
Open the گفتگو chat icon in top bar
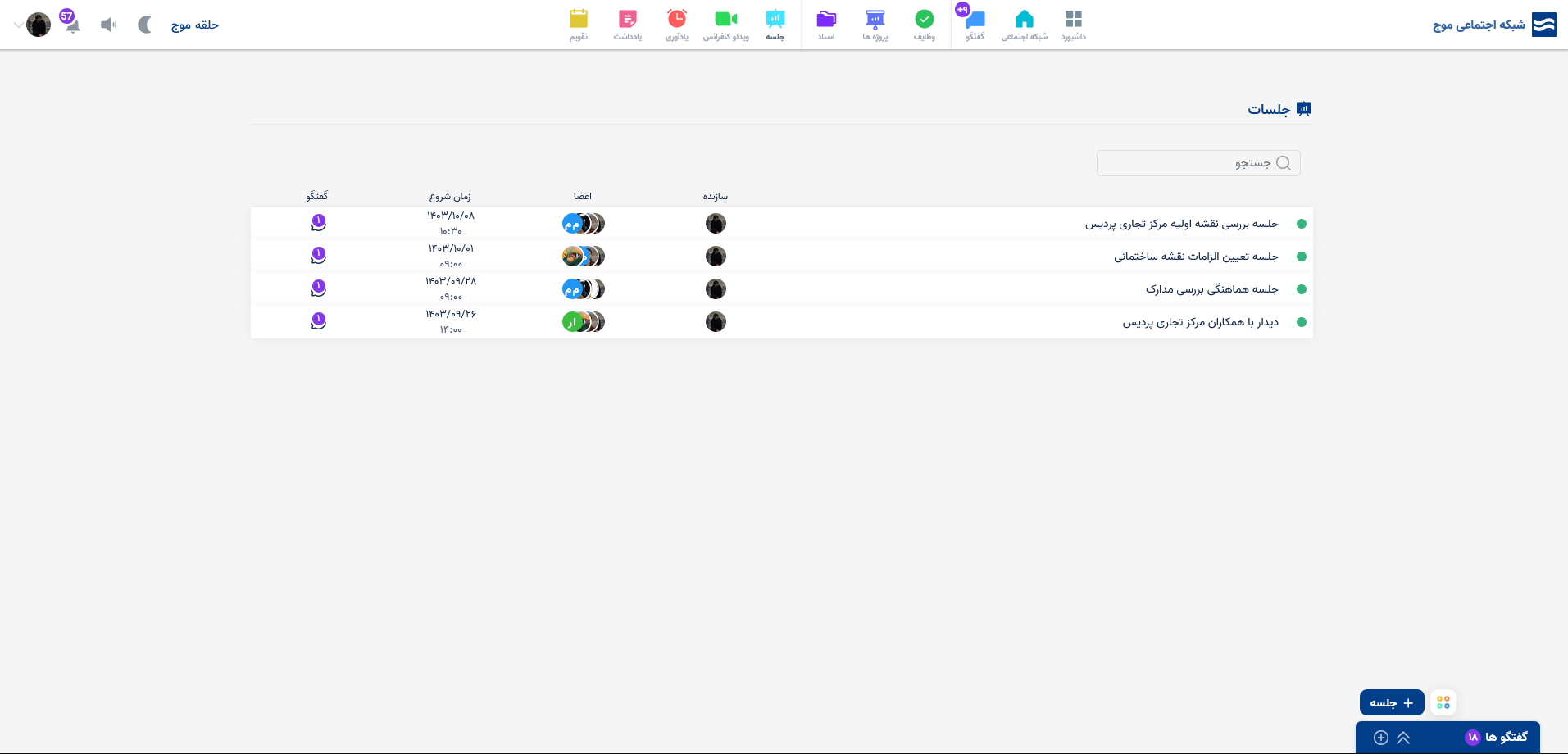point(975,20)
